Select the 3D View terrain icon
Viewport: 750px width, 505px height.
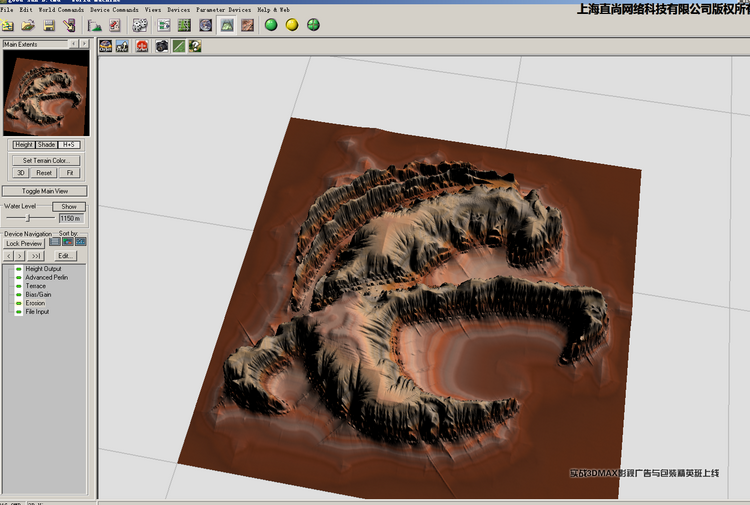coord(227,25)
